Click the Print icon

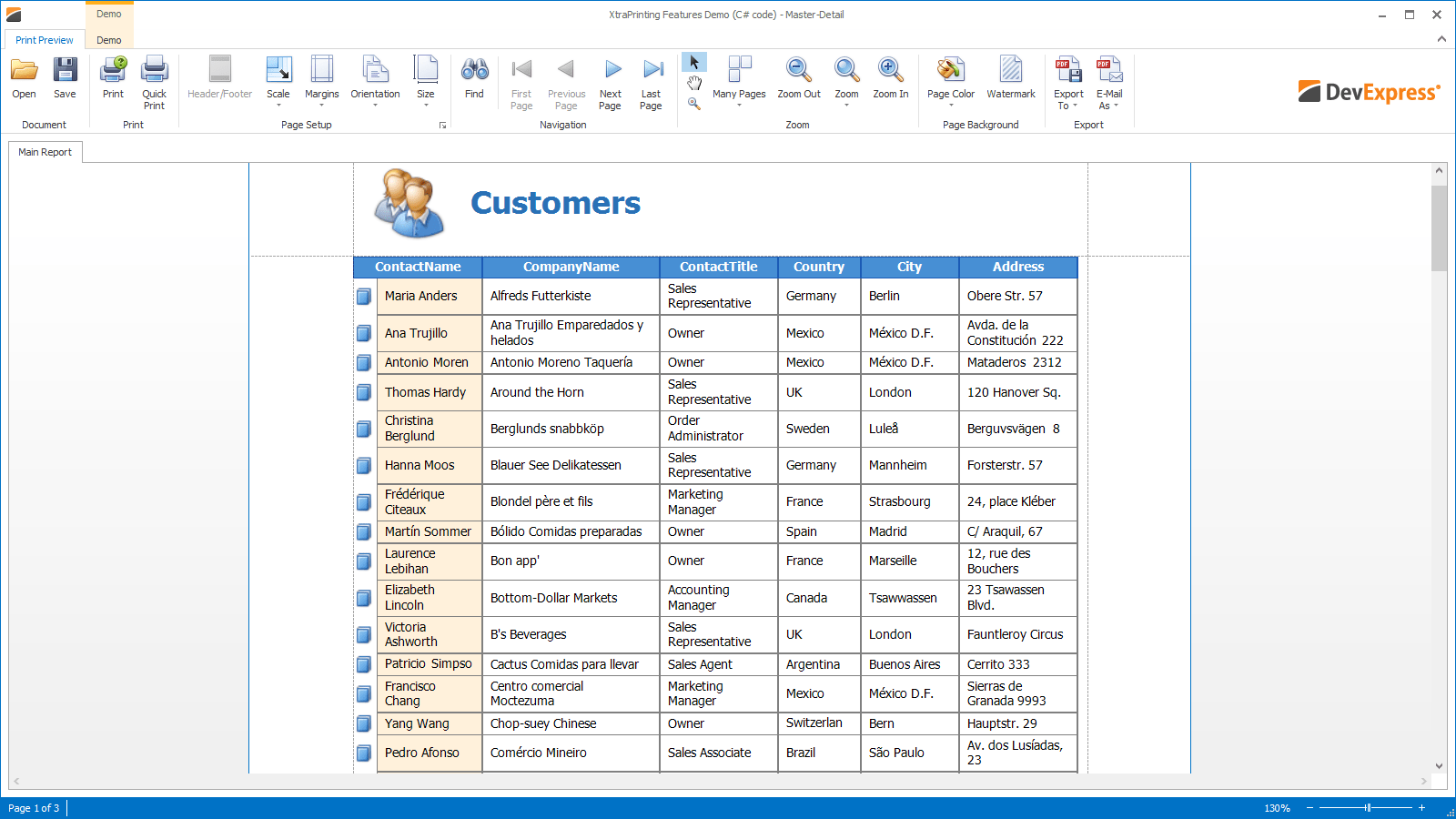[113, 77]
